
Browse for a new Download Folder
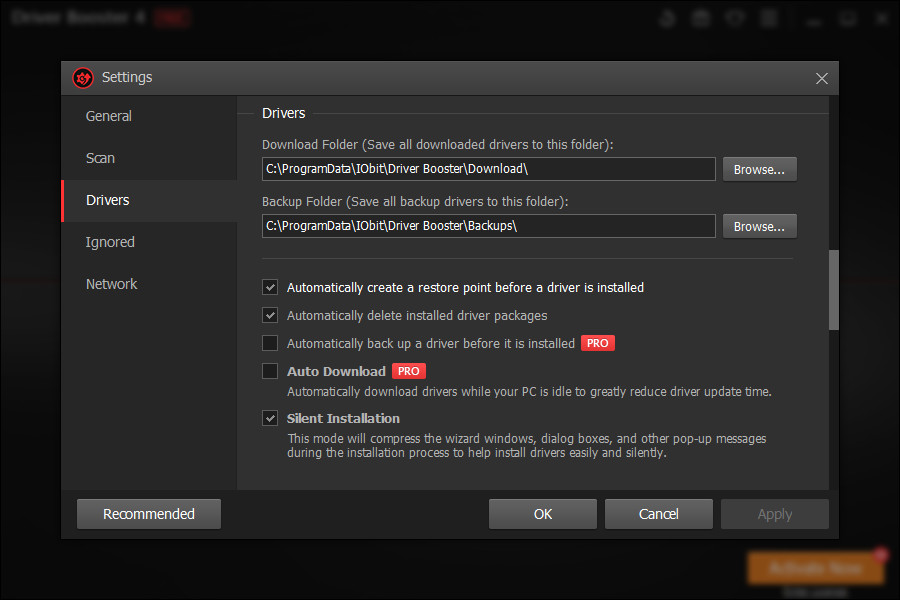point(759,168)
